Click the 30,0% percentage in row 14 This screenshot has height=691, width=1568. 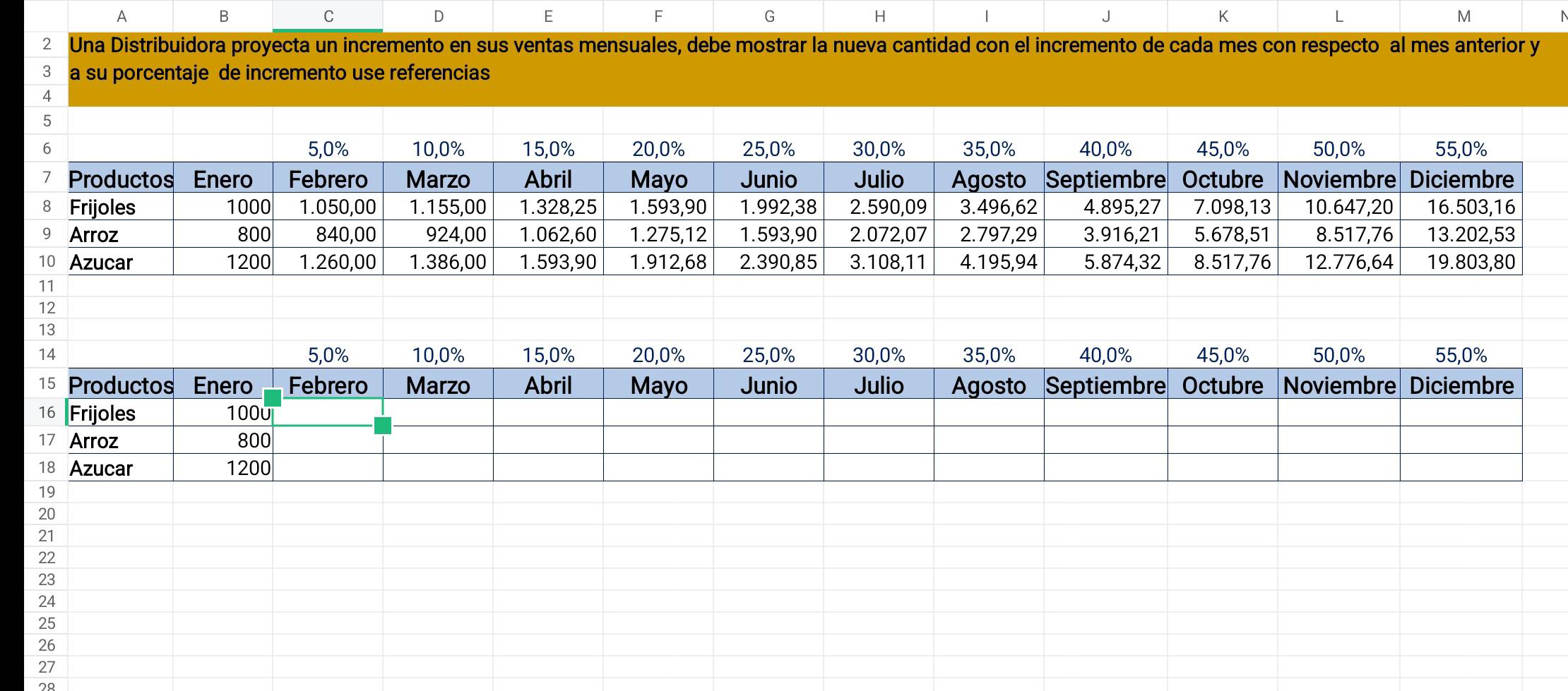point(879,355)
